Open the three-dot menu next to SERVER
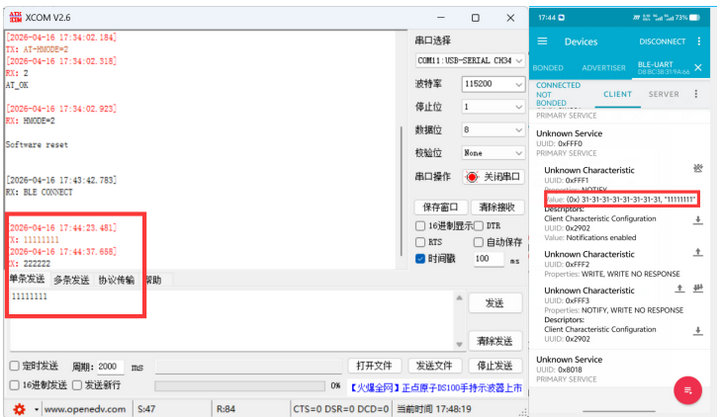 pos(696,94)
